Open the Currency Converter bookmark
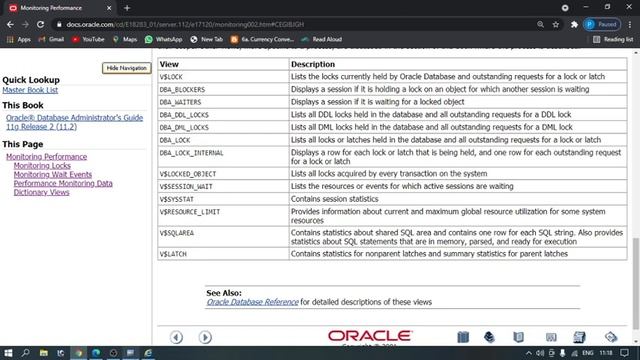The height and width of the screenshot is (360, 640). (x=262, y=40)
